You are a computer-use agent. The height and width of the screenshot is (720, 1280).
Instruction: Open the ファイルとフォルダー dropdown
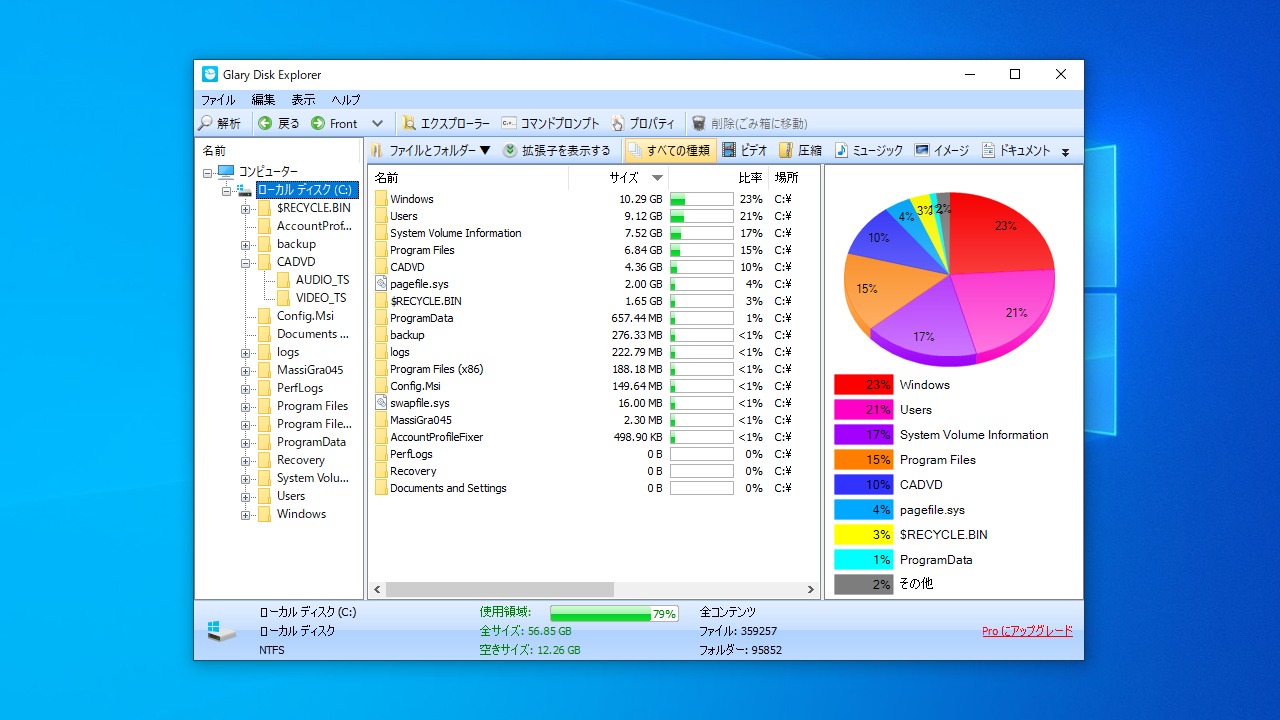[431, 150]
